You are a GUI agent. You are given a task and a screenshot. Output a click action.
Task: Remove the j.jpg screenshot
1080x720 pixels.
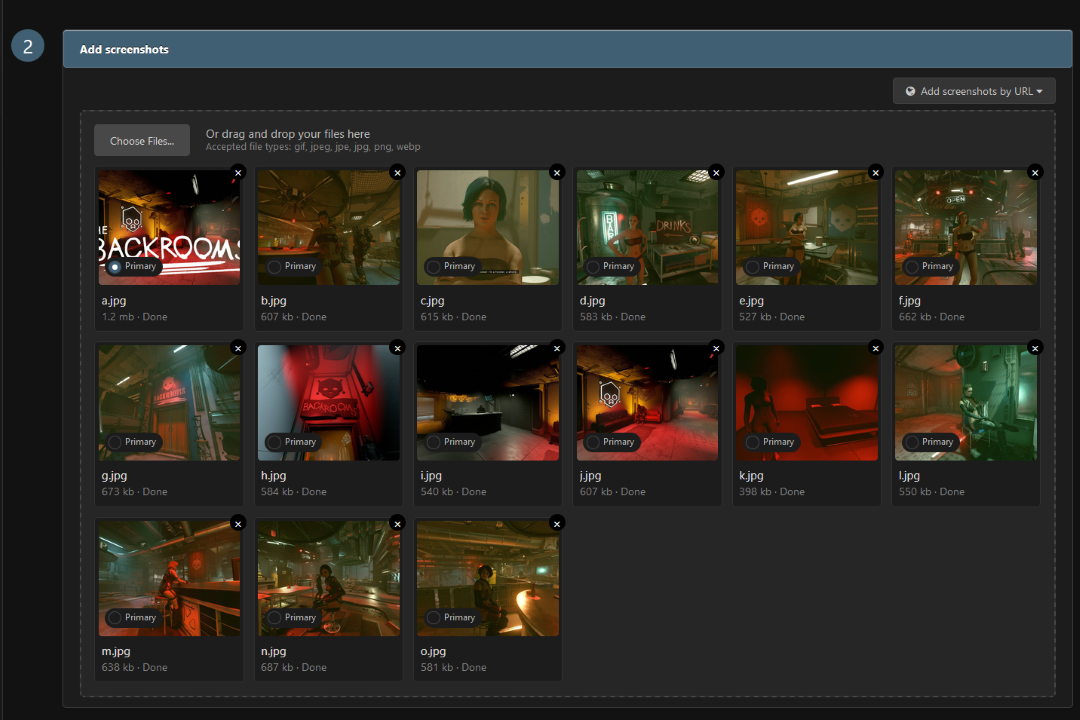(x=716, y=348)
